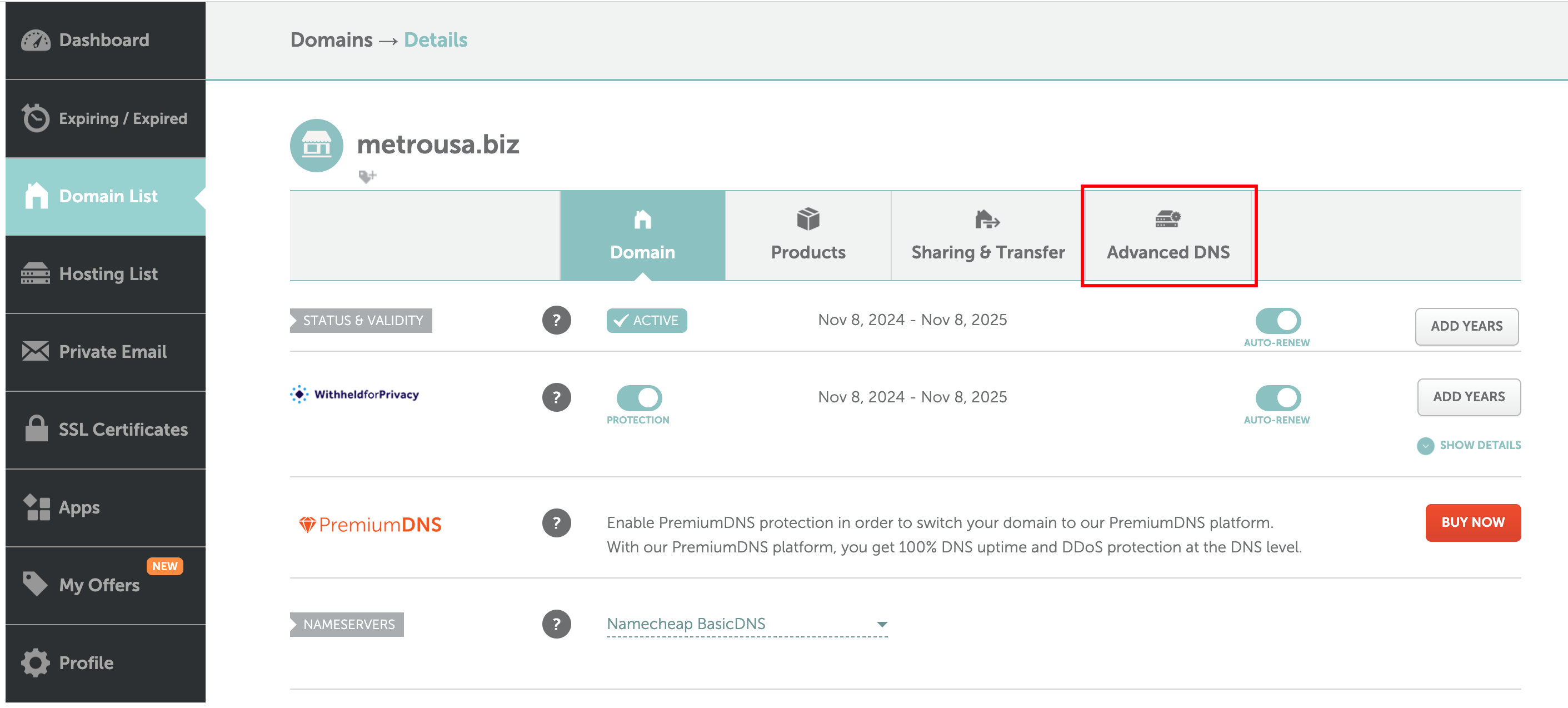Toggle domain Auto-Renew switch in status row
This screenshot has height=708, width=1568.
(1277, 320)
